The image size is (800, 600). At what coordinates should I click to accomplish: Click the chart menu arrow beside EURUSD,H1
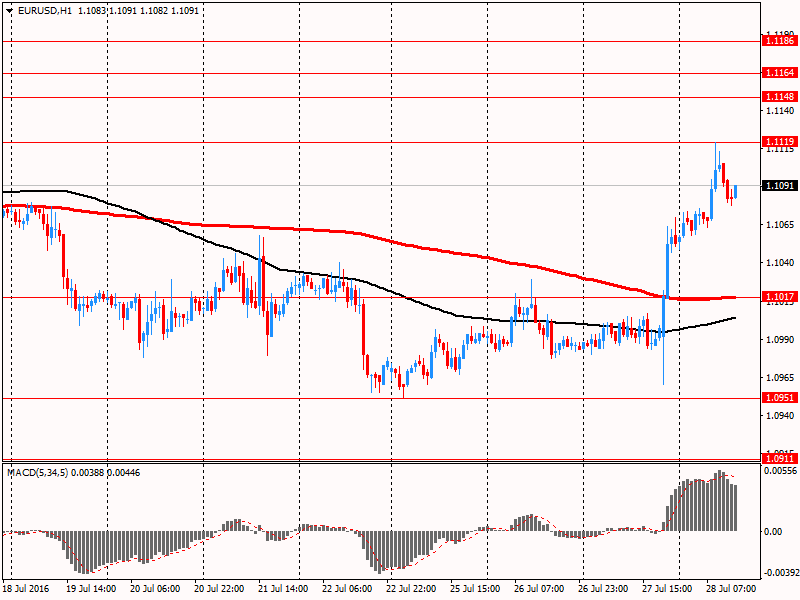(9, 11)
